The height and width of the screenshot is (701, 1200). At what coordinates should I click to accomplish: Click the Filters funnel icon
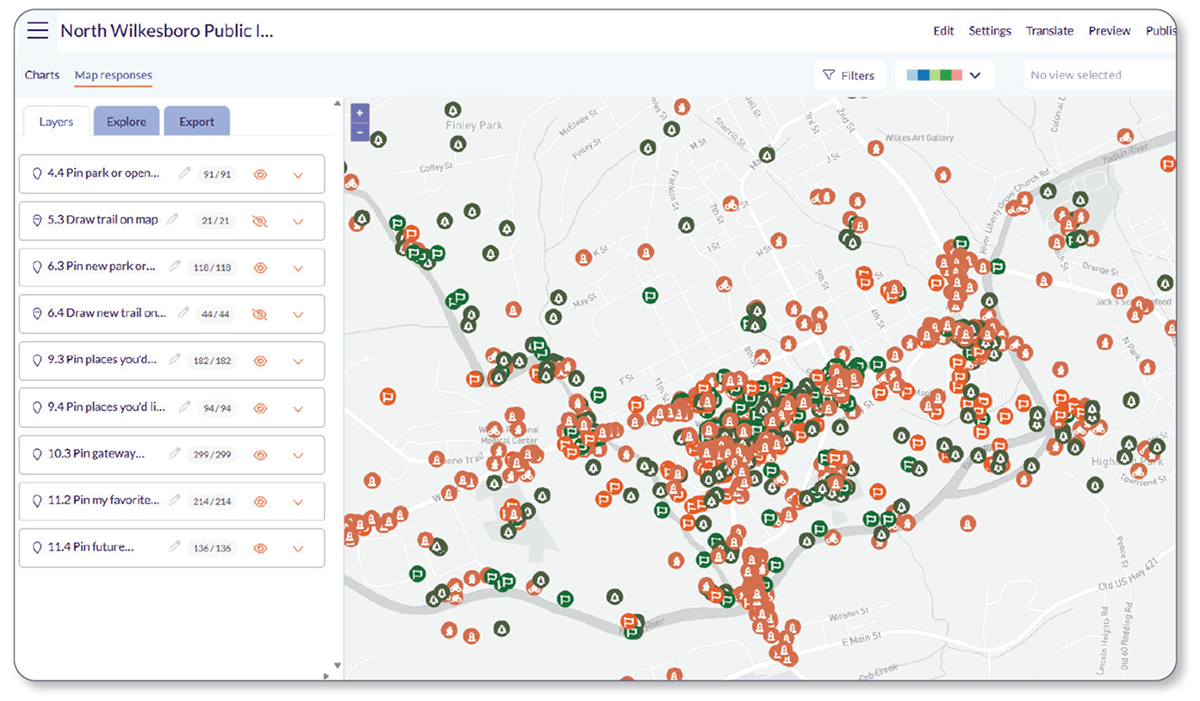(x=828, y=74)
